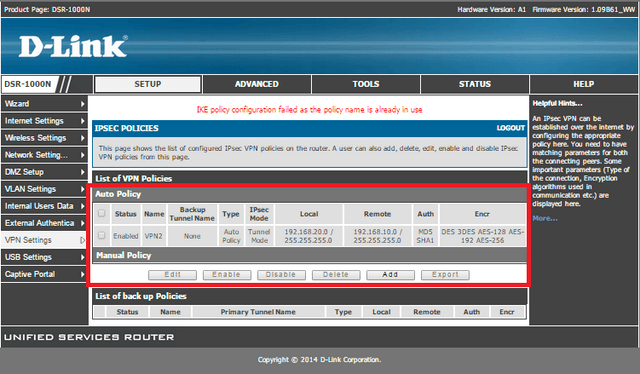
Task: Expand the Internet Settings submenu arrow
Action: [82, 121]
